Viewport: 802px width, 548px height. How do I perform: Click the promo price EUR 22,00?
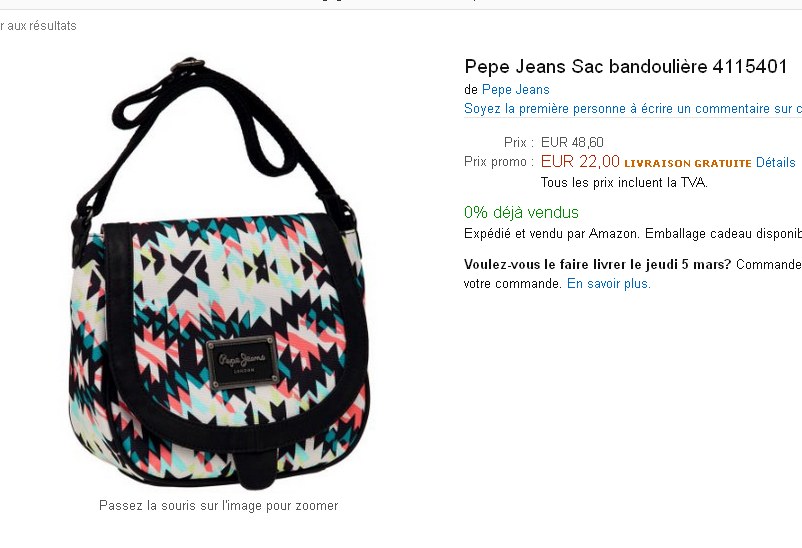pos(580,162)
